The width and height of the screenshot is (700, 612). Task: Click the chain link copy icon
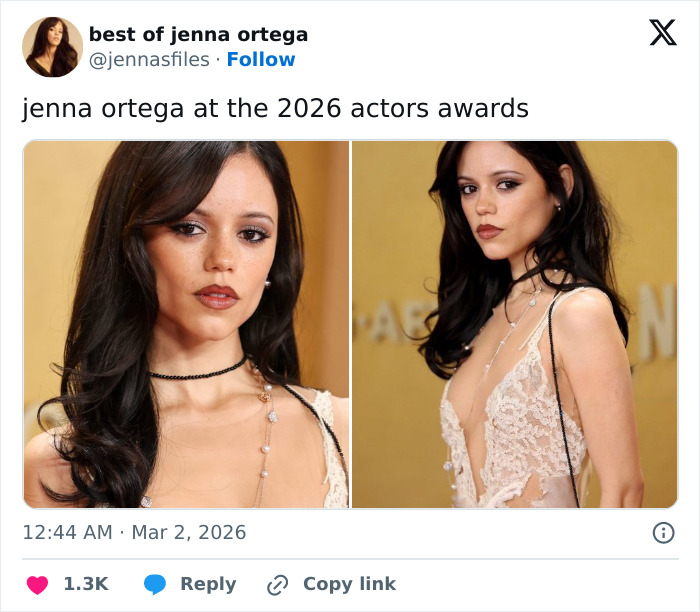tap(277, 584)
